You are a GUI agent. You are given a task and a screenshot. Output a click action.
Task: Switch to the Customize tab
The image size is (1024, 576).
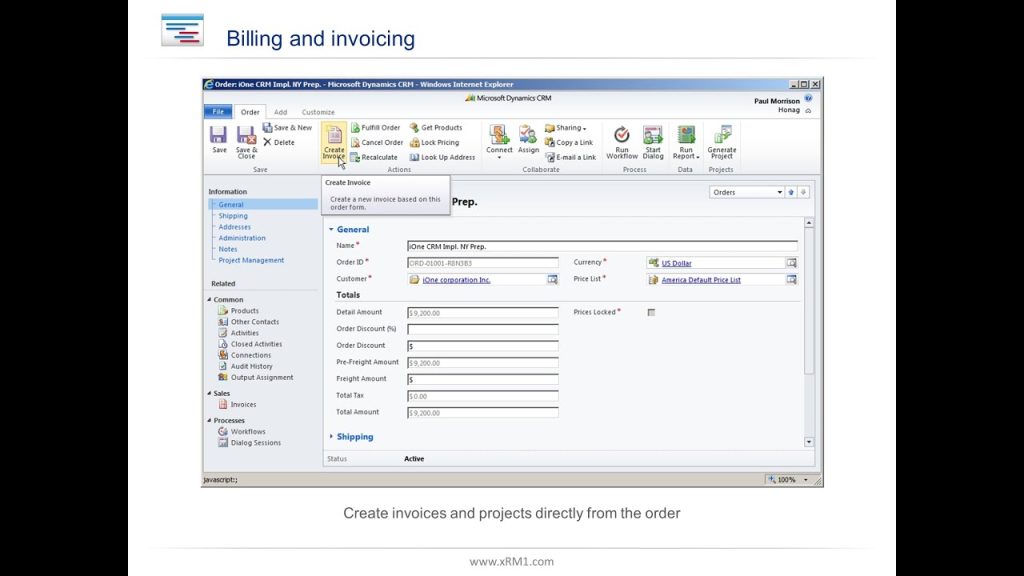point(318,112)
